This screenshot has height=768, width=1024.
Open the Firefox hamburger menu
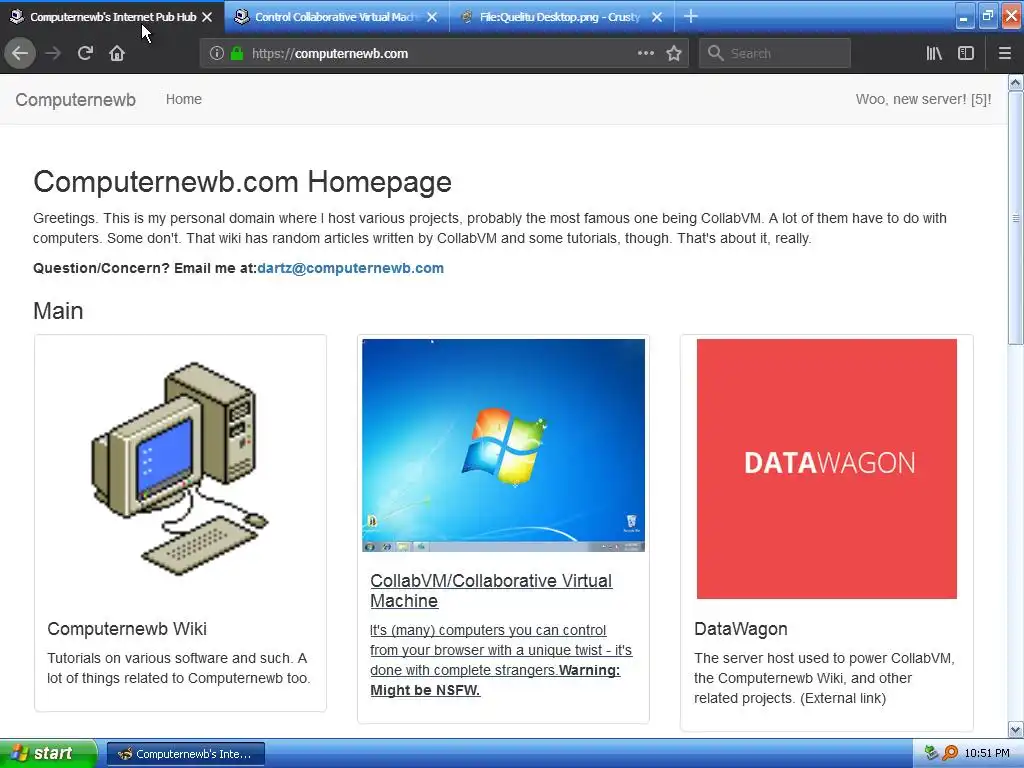tap(1004, 53)
